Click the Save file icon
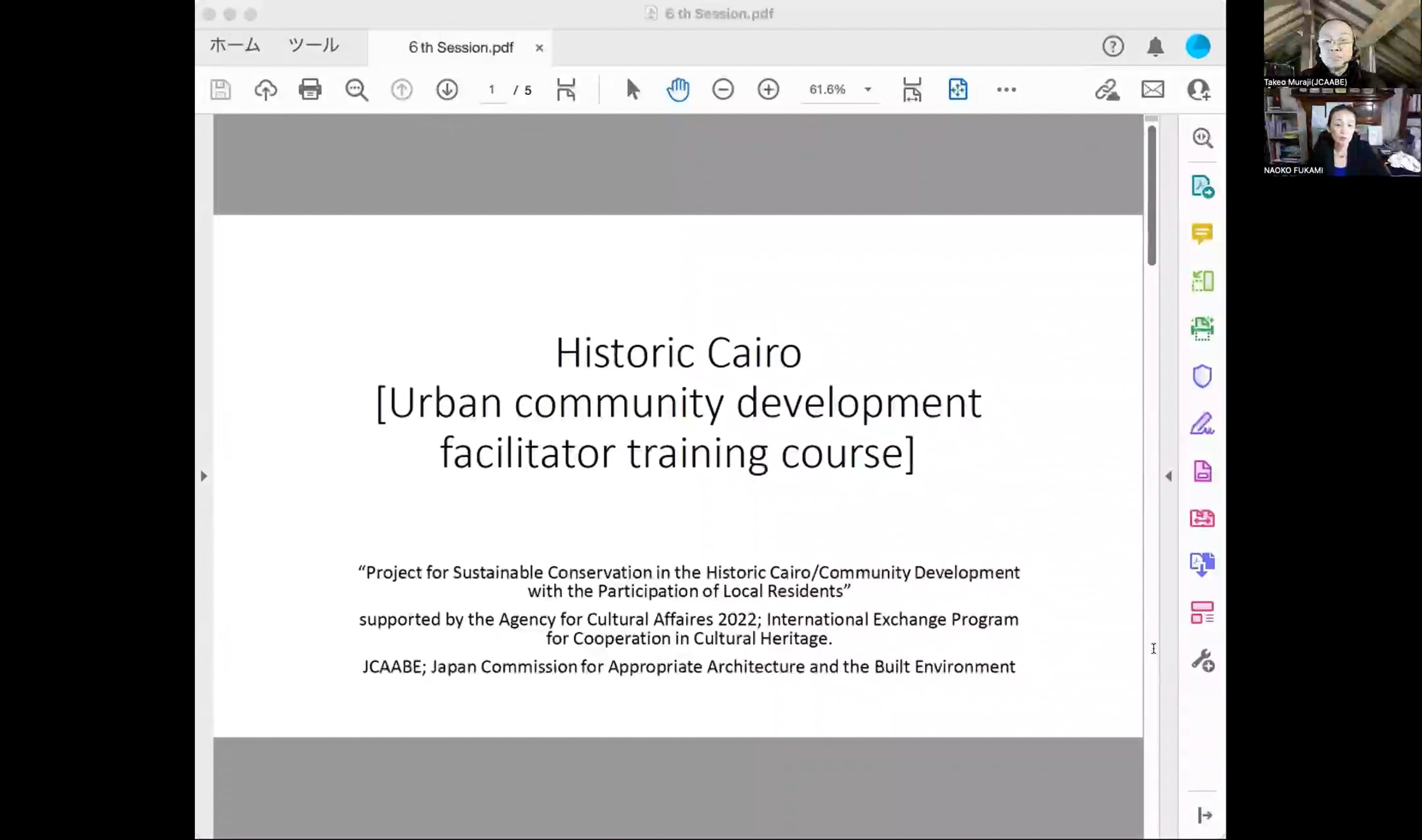 [x=220, y=90]
